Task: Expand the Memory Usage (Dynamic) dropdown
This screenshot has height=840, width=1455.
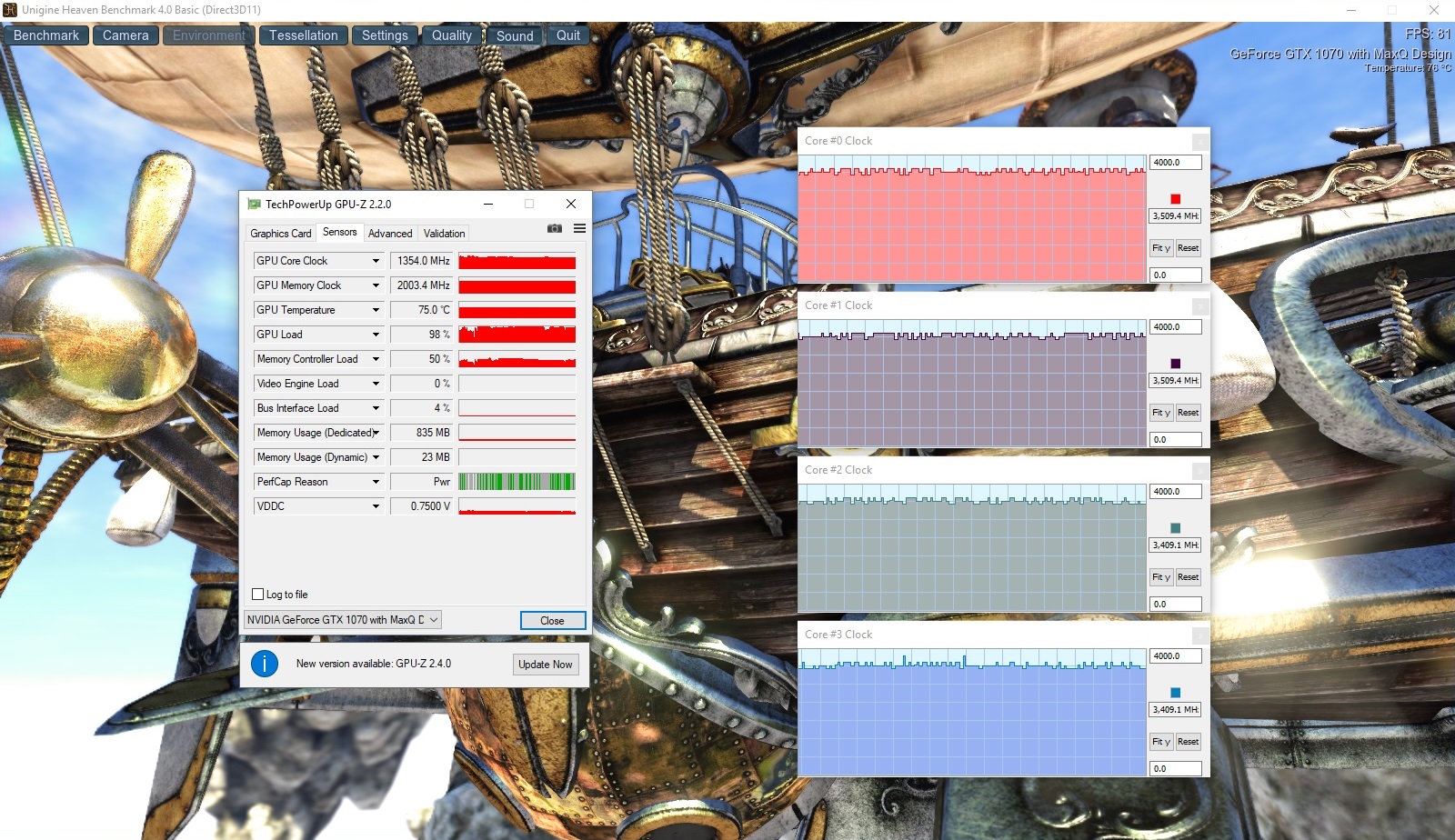Action: coord(376,457)
